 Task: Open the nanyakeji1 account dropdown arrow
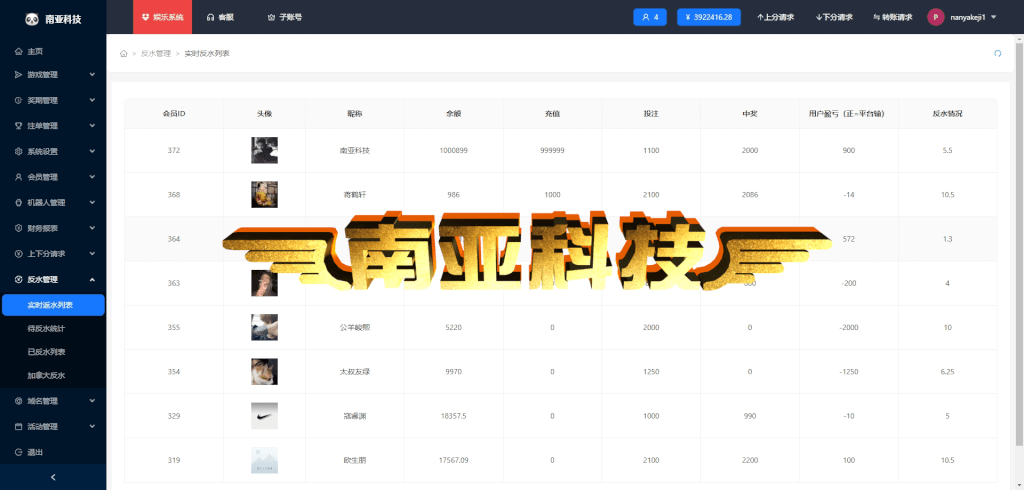click(x=993, y=18)
